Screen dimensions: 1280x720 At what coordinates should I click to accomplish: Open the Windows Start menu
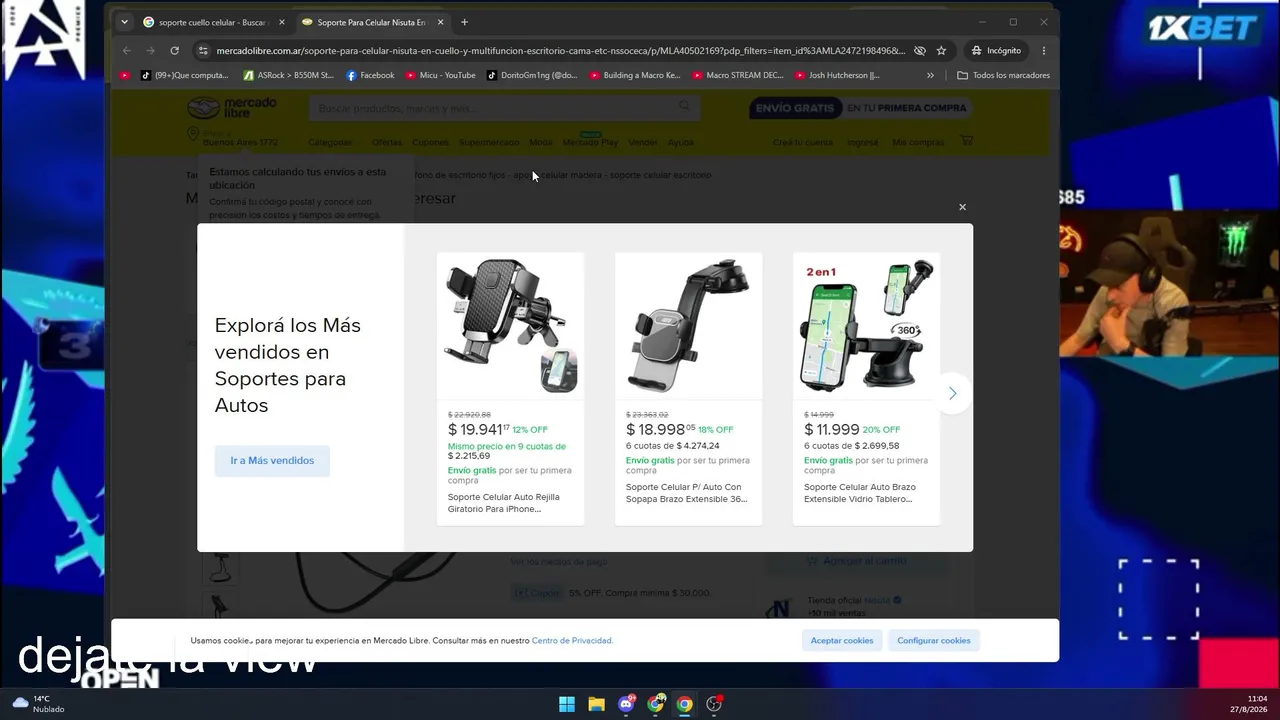(567, 704)
